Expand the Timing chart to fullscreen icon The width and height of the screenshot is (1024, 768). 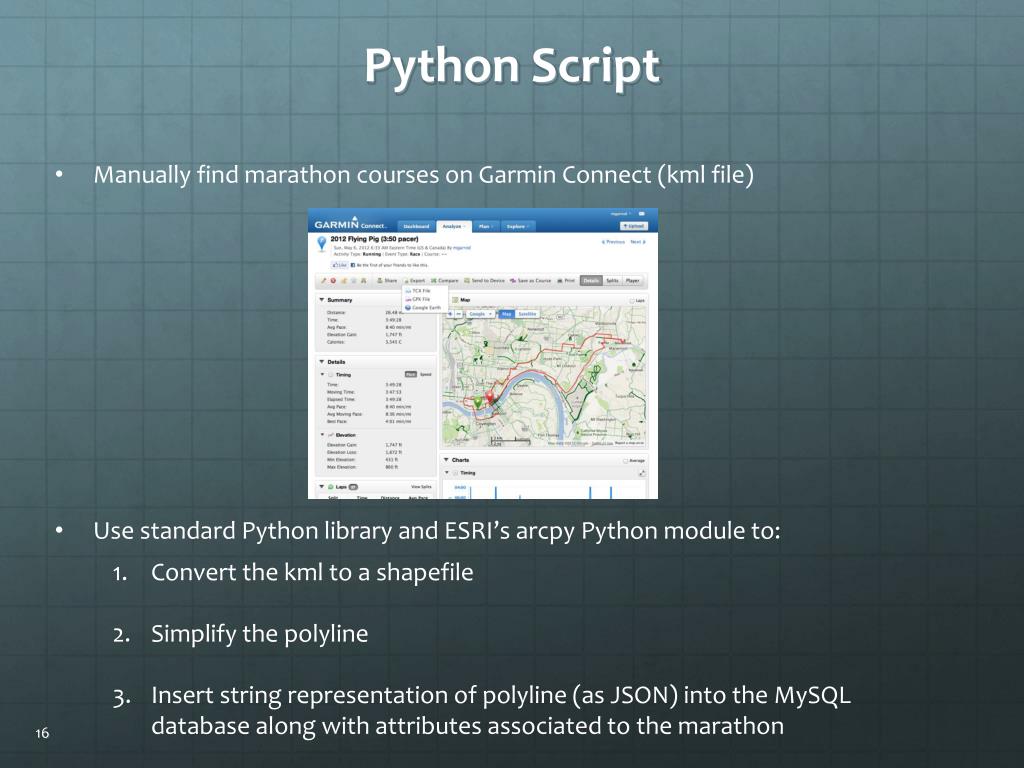(x=642, y=473)
